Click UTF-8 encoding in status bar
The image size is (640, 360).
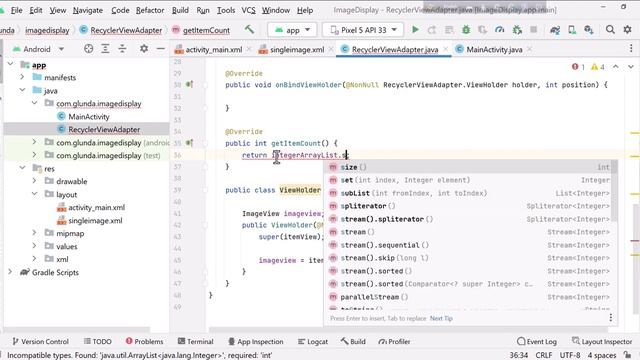point(570,355)
